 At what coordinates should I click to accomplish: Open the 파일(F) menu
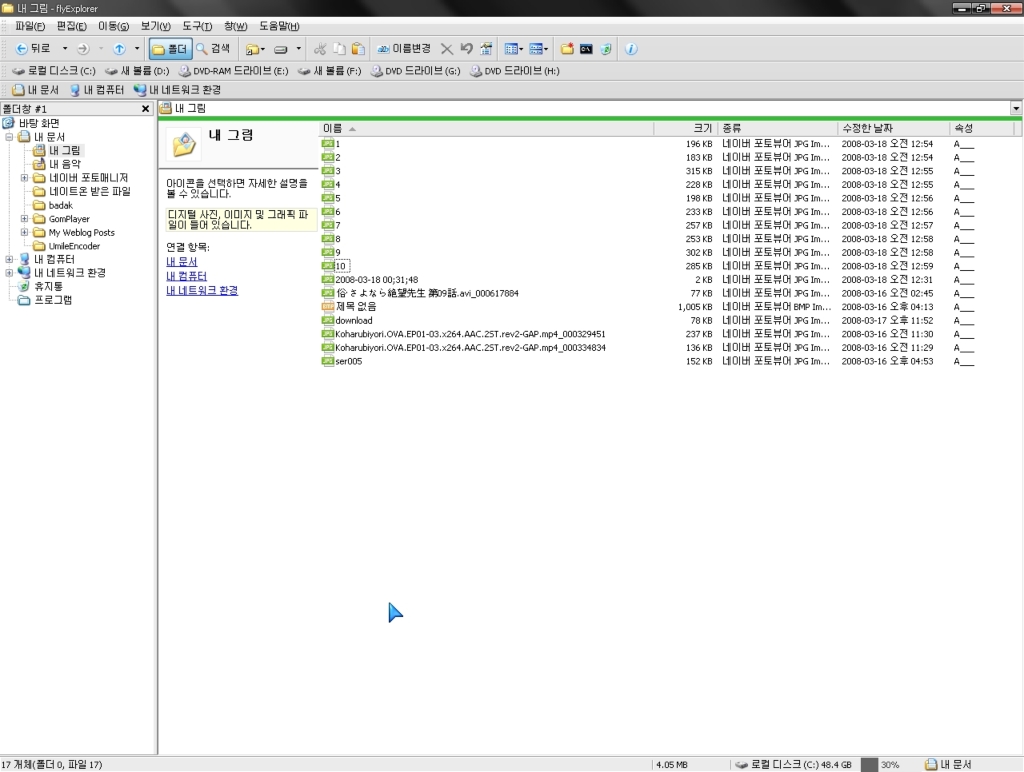[x=30, y=26]
